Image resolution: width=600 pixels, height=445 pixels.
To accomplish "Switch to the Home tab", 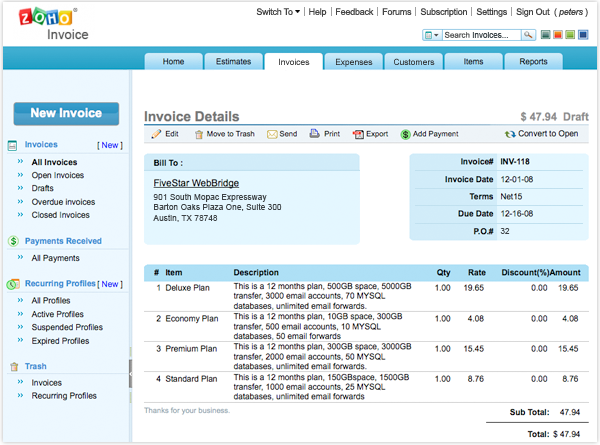I will point(173,62).
